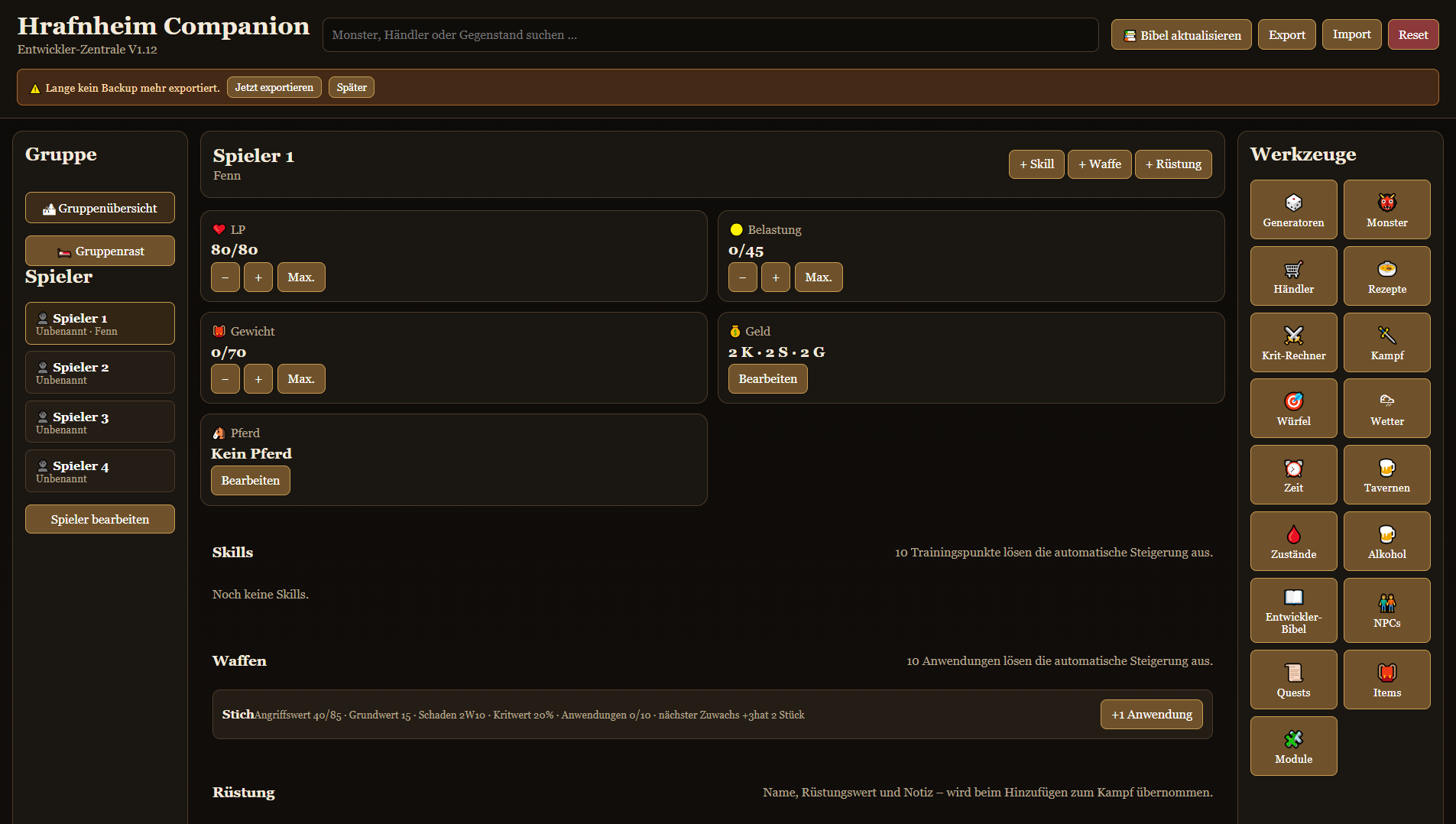This screenshot has height=824, width=1456.
Task: Click the 0/45 Belastung value
Action: (746, 251)
